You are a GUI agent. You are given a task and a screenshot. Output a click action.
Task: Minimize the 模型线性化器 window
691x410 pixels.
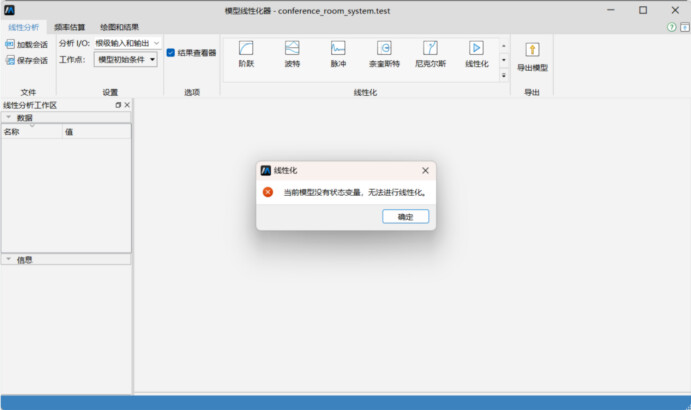point(611,10)
